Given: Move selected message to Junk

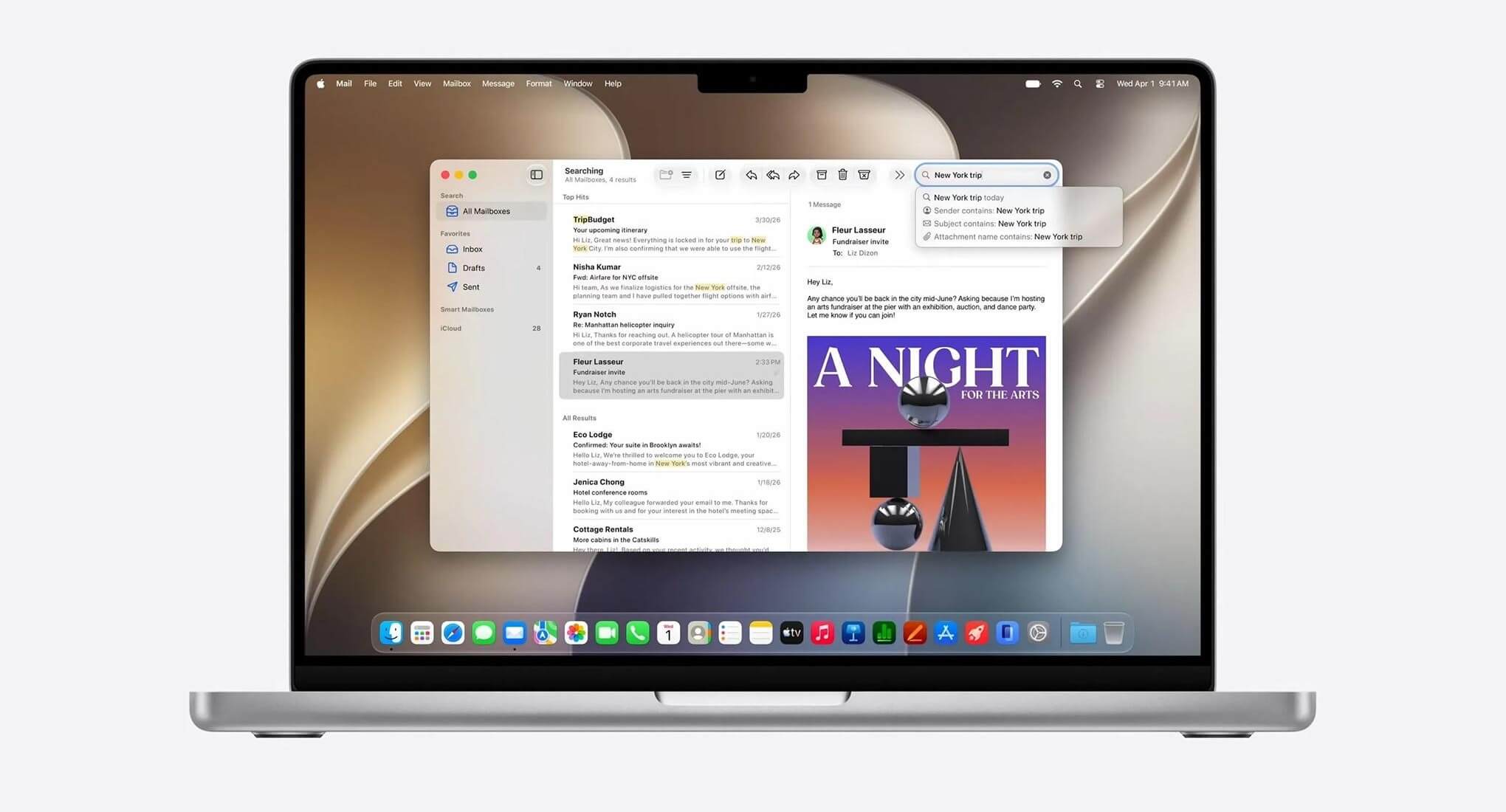Looking at the screenshot, I should pos(864,175).
